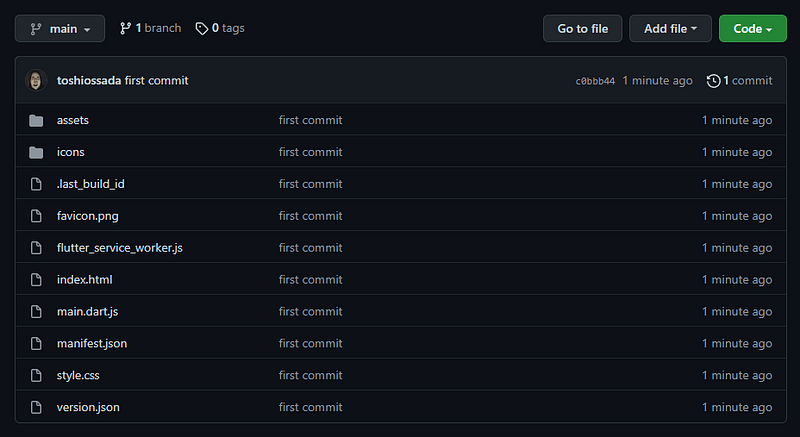Viewport: 800px width, 437px height.
Task: Open the .last_build_id file
Action: 90,184
